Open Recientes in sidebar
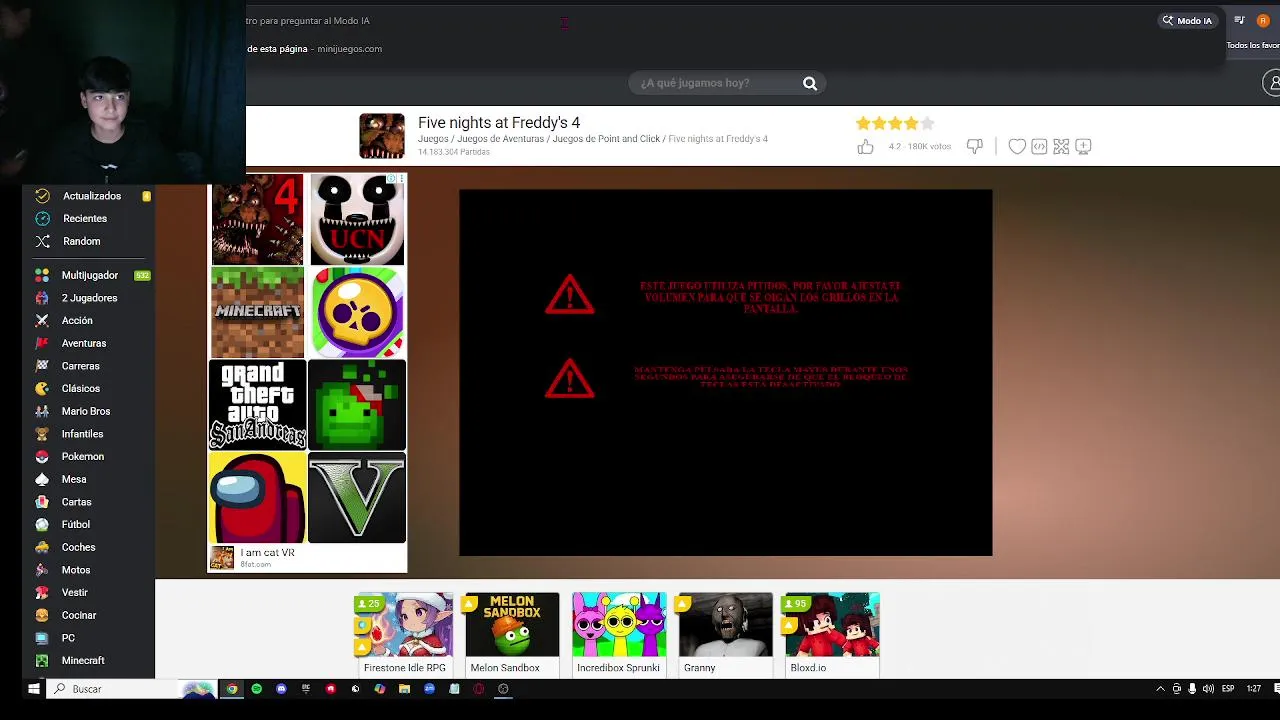This screenshot has width=1280, height=720. point(85,218)
